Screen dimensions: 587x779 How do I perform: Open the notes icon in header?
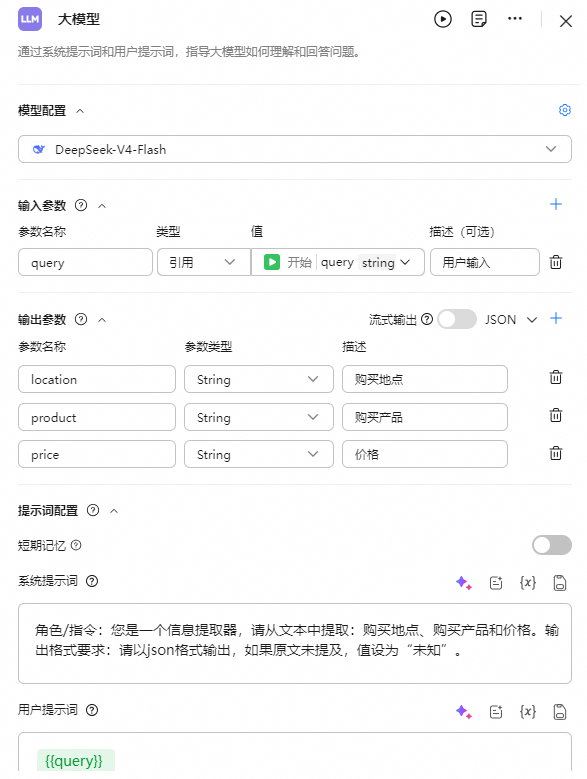(479, 19)
